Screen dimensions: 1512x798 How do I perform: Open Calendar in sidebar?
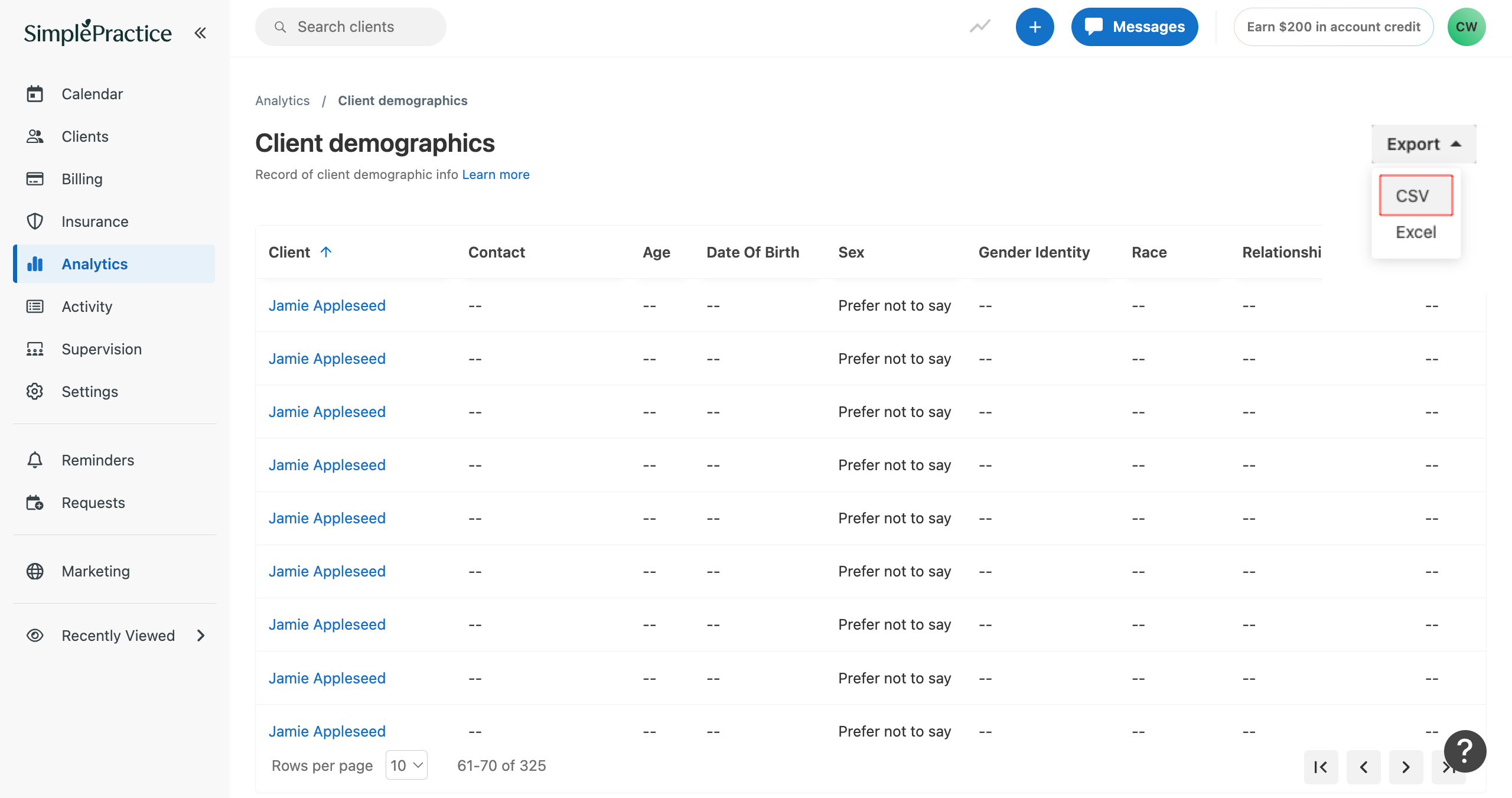[92, 94]
